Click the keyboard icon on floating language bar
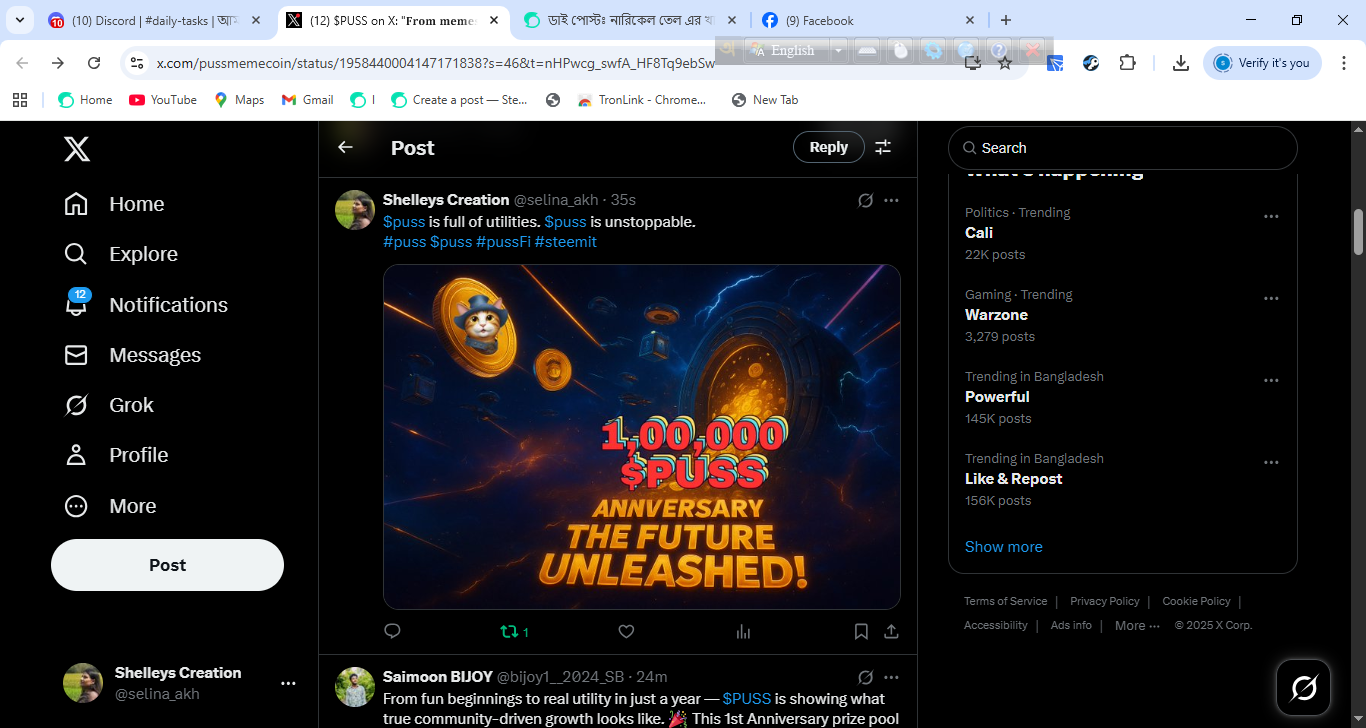The height and width of the screenshot is (728, 1366). (x=867, y=50)
